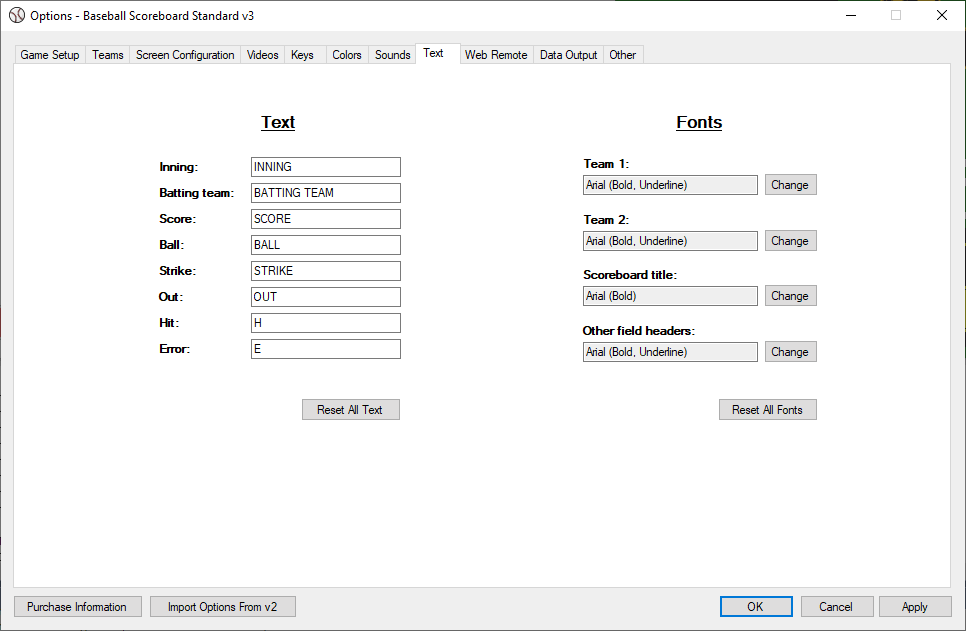Focus the Batting team text field
Viewport: 966px width, 631px height.
coord(325,193)
